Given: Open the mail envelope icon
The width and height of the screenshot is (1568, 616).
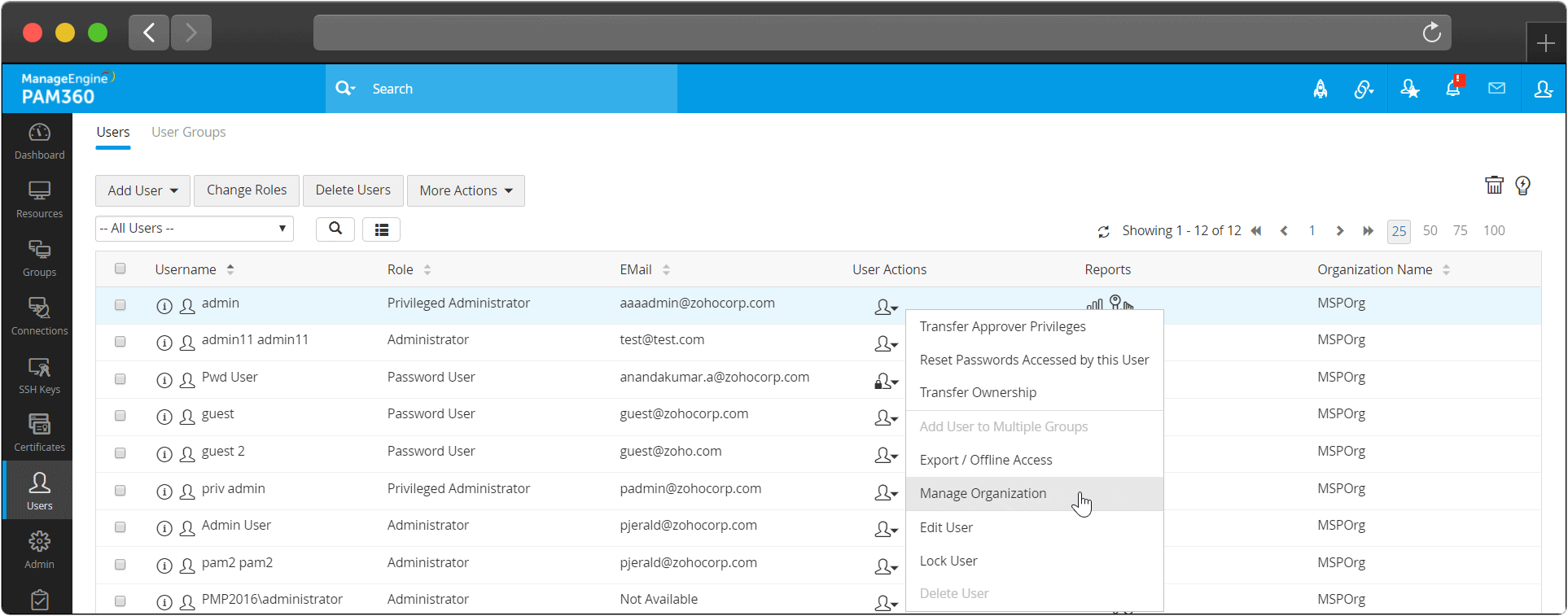Looking at the screenshot, I should pyautogui.click(x=1496, y=88).
